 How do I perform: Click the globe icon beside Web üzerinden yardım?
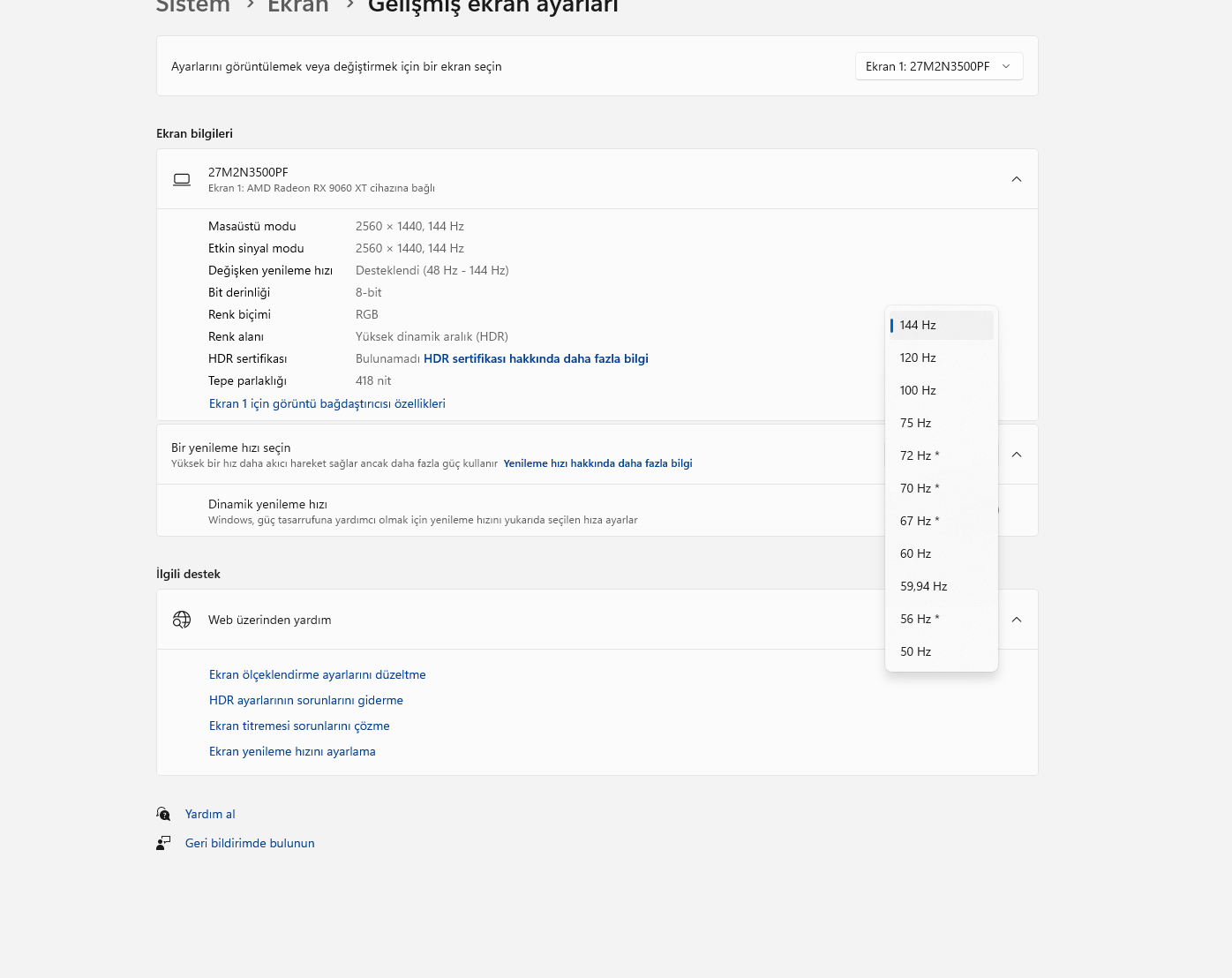click(x=182, y=620)
